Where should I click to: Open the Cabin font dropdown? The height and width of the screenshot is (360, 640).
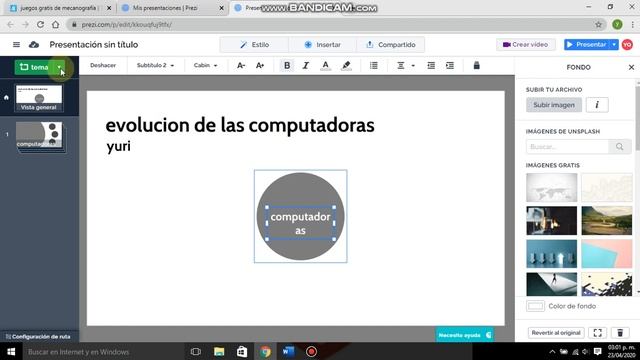tap(205, 65)
